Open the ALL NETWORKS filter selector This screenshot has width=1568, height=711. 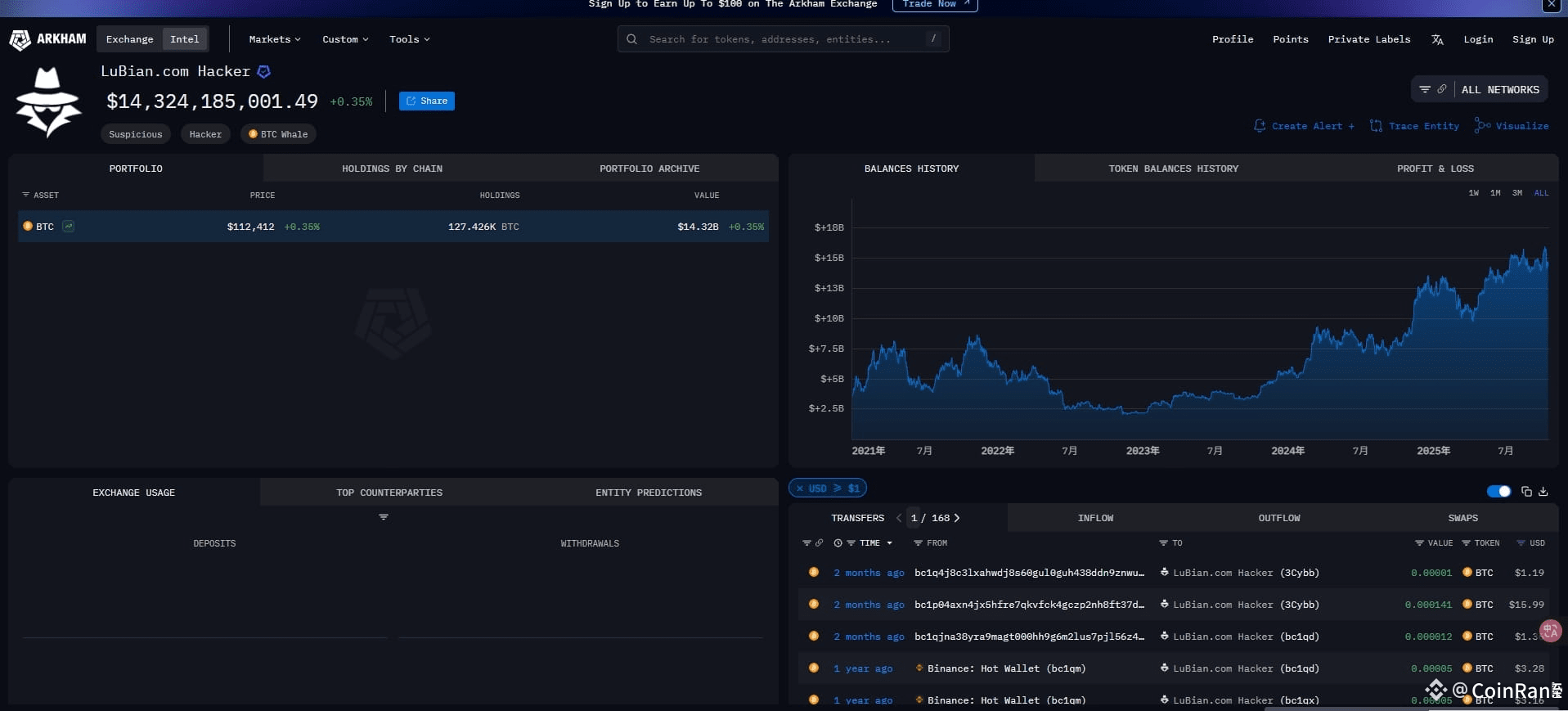pos(1499,90)
